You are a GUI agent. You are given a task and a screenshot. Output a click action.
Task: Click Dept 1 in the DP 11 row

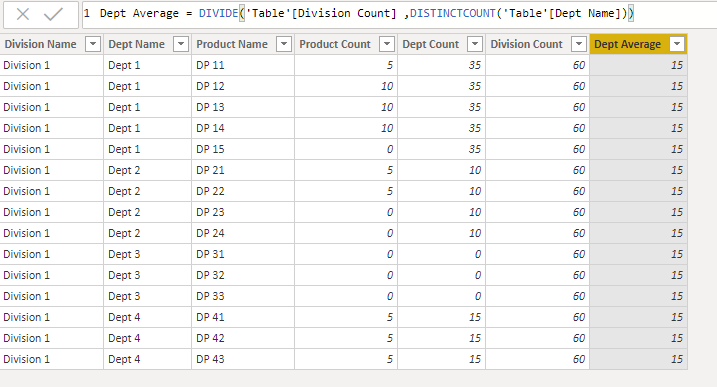147,65
